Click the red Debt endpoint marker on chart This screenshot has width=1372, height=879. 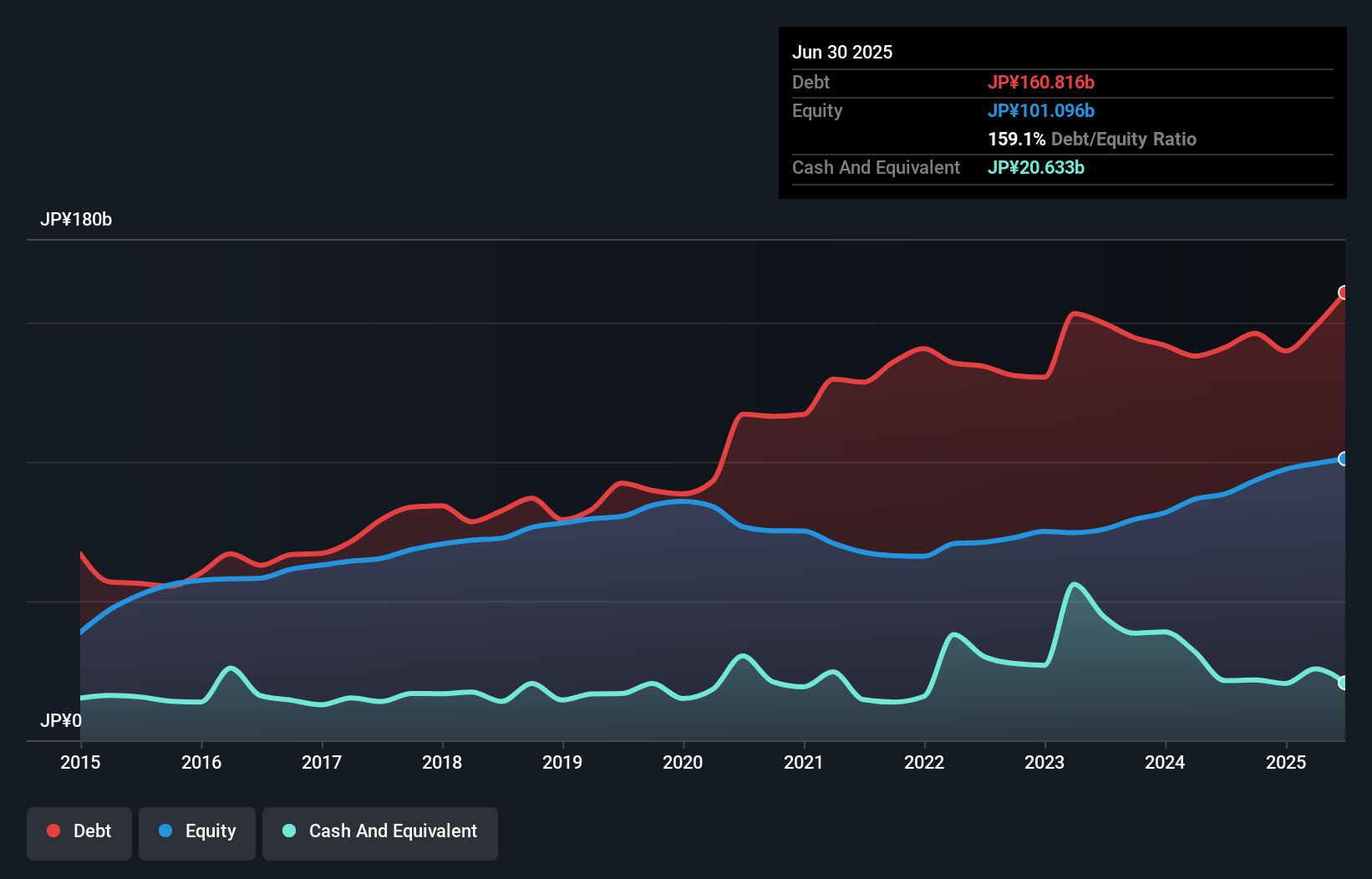point(1344,292)
